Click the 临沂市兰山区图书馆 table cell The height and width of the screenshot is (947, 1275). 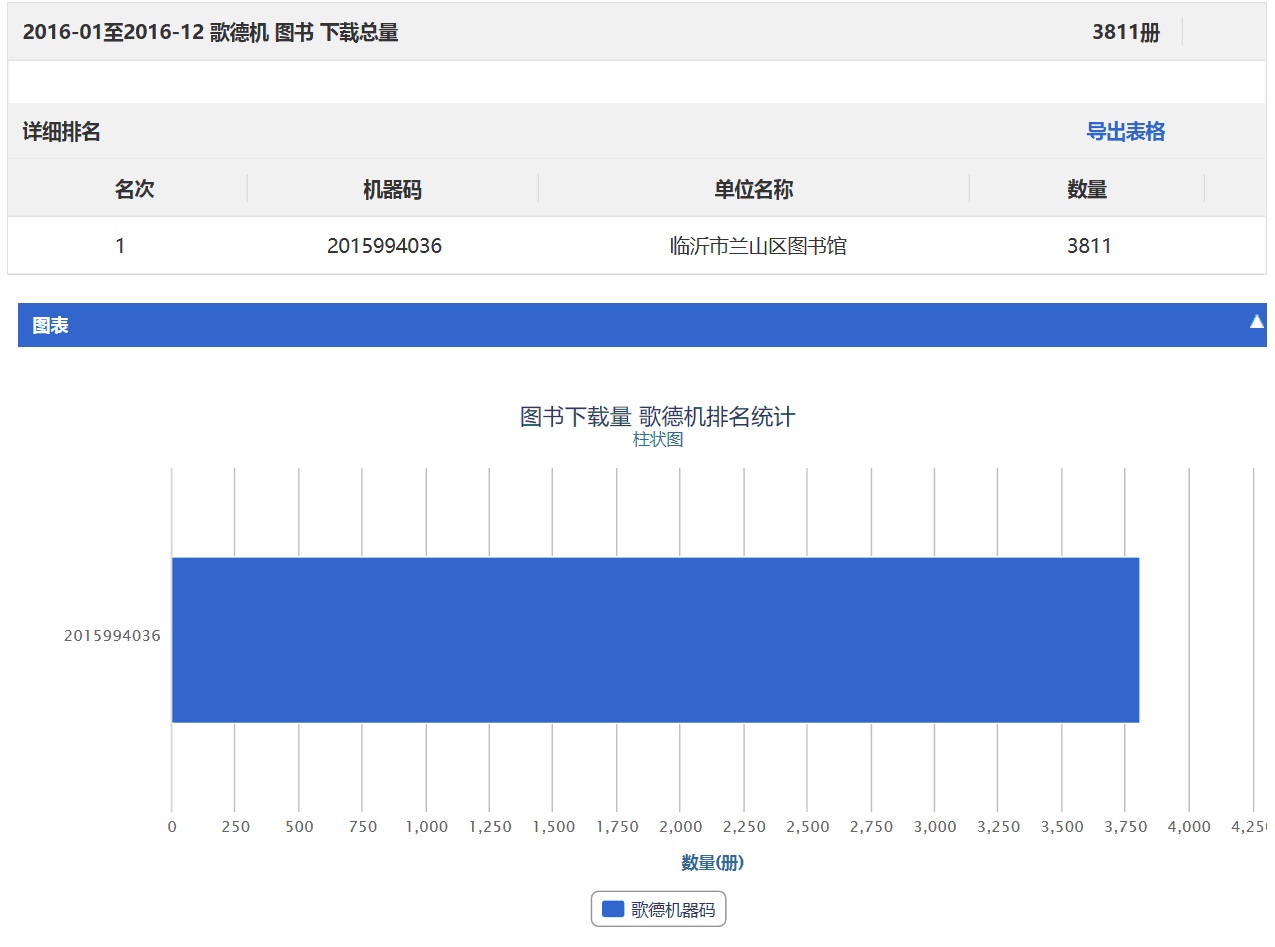(758, 246)
